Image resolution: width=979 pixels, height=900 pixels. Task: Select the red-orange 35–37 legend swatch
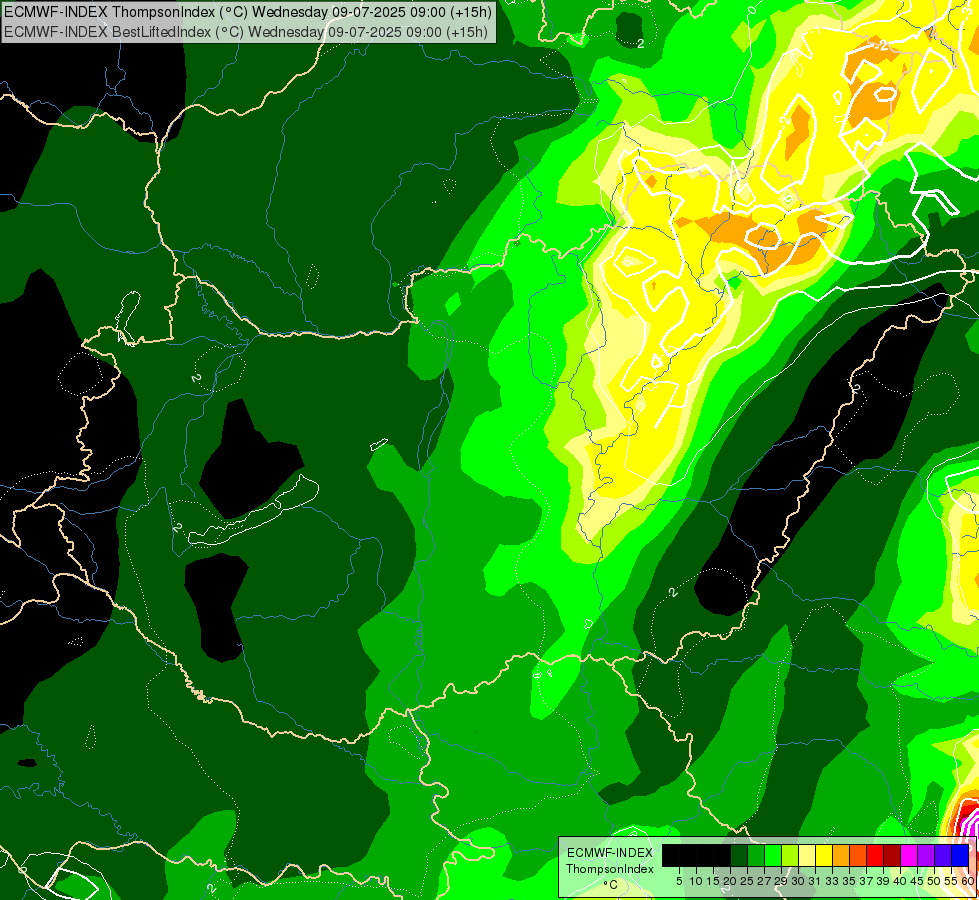pos(858,855)
